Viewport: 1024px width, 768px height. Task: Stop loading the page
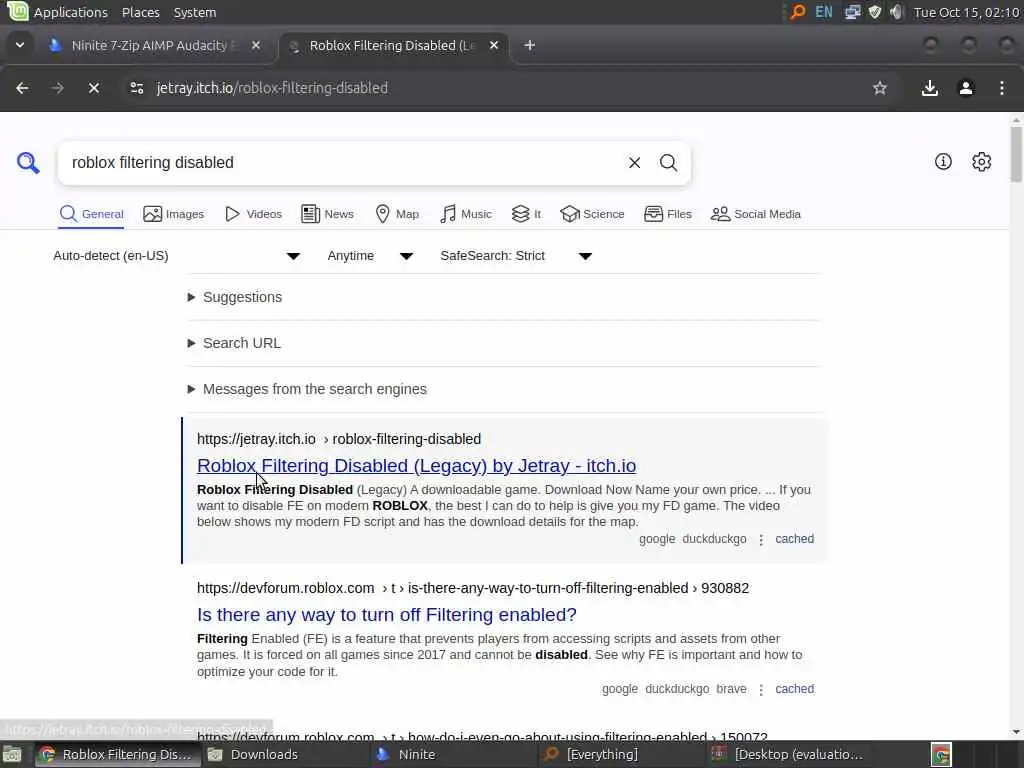93,88
